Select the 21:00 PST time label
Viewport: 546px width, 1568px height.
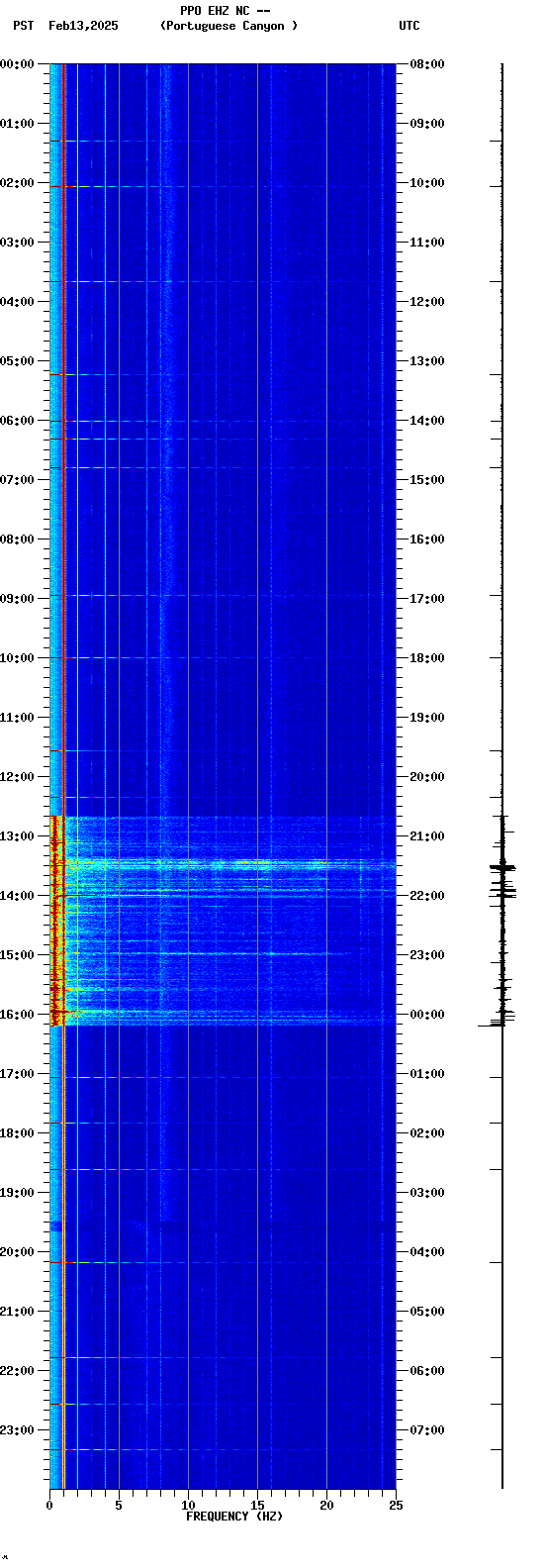point(18,1312)
